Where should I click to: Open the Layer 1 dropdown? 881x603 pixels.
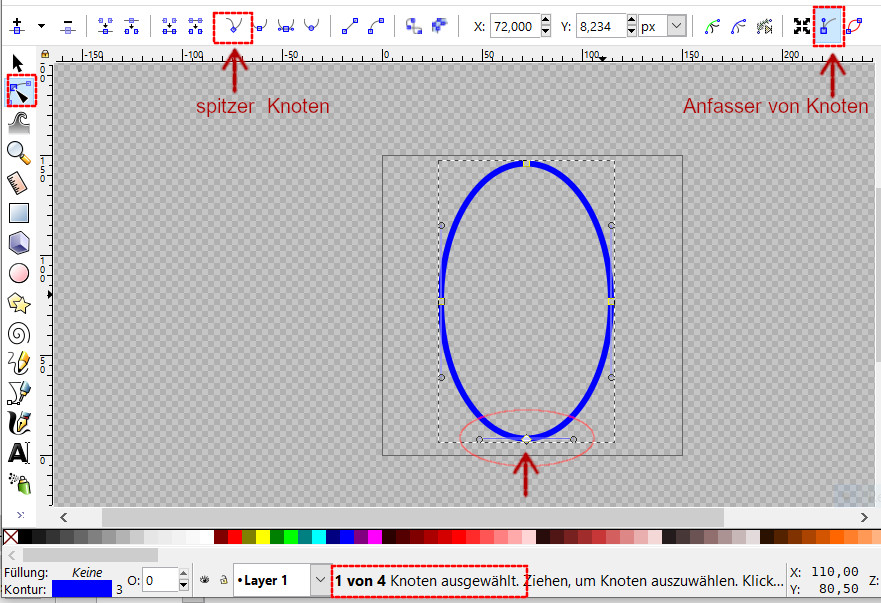coord(320,580)
